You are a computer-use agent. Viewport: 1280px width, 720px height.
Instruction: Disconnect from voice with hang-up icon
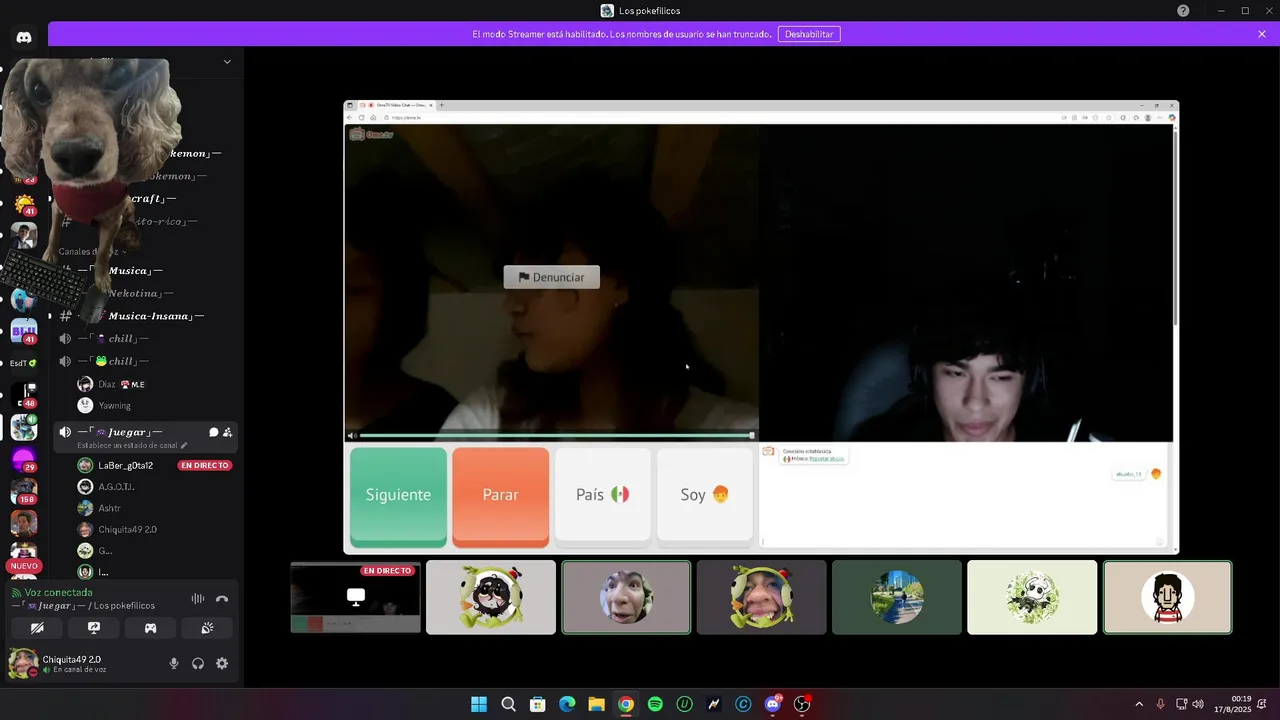[222, 599]
